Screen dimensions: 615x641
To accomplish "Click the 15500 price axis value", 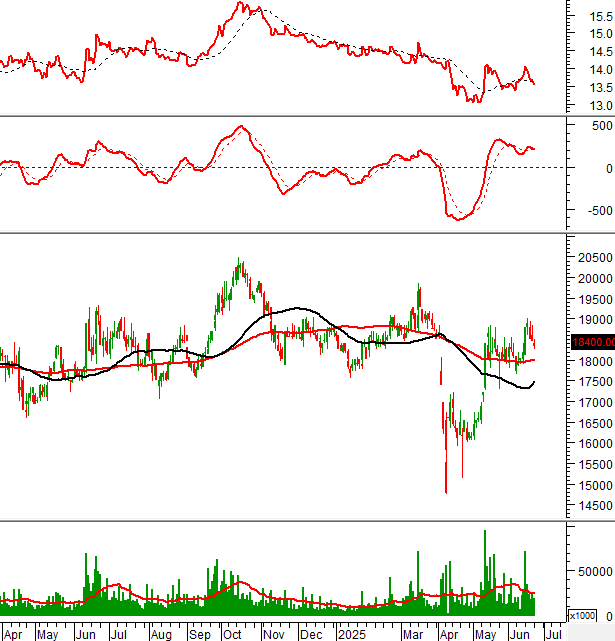I will [595, 464].
